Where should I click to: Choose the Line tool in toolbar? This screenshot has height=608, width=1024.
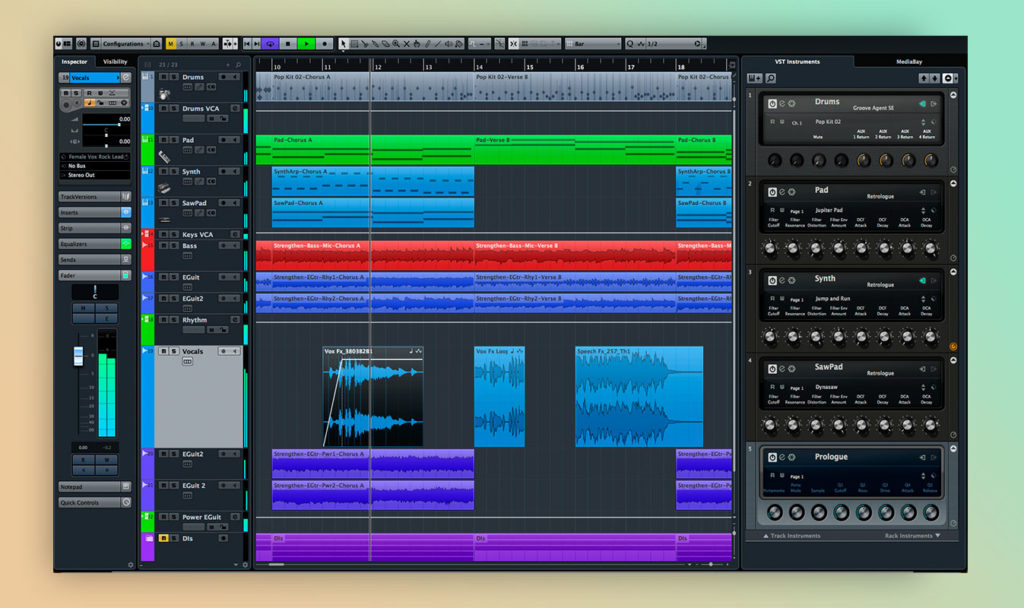[x=438, y=44]
